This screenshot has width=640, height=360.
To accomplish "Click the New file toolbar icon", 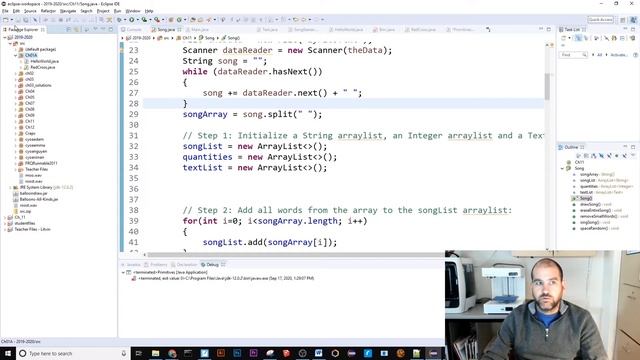I will pos(6,20).
